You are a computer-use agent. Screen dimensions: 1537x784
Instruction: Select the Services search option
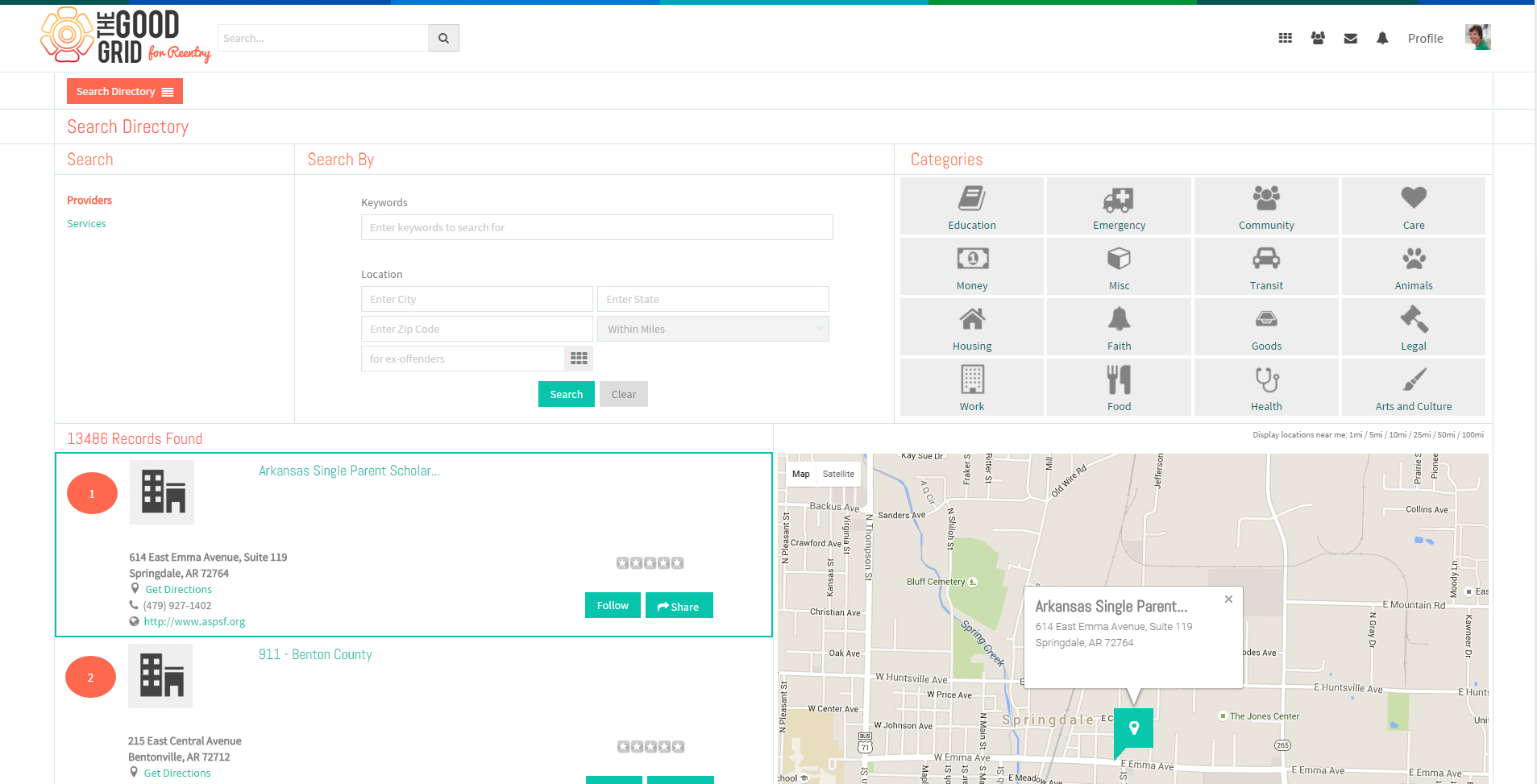tap(86, 223)
